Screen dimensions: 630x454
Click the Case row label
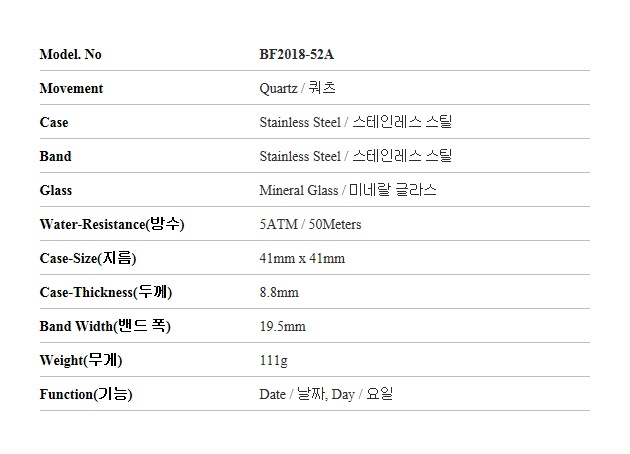(54, 122)
